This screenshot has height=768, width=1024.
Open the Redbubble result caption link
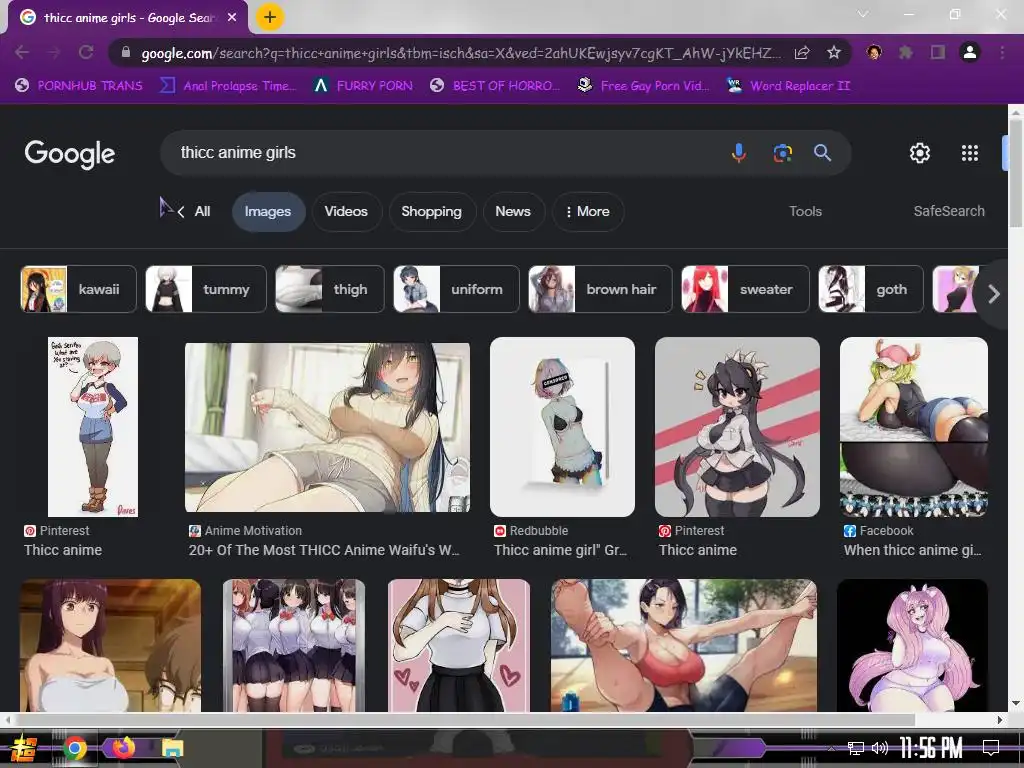tap(560, 550)
